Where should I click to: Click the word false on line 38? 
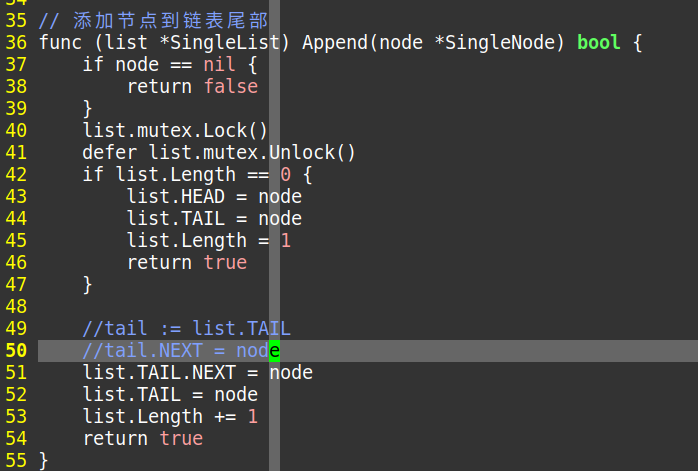click(x=231, y=87)
